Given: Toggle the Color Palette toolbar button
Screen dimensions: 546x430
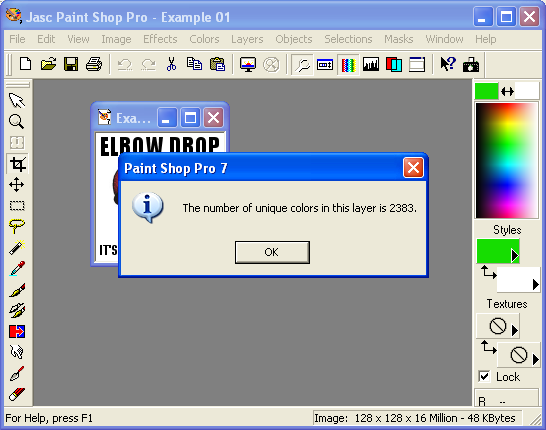Looking at the screenshot, I should pos(348,64).
